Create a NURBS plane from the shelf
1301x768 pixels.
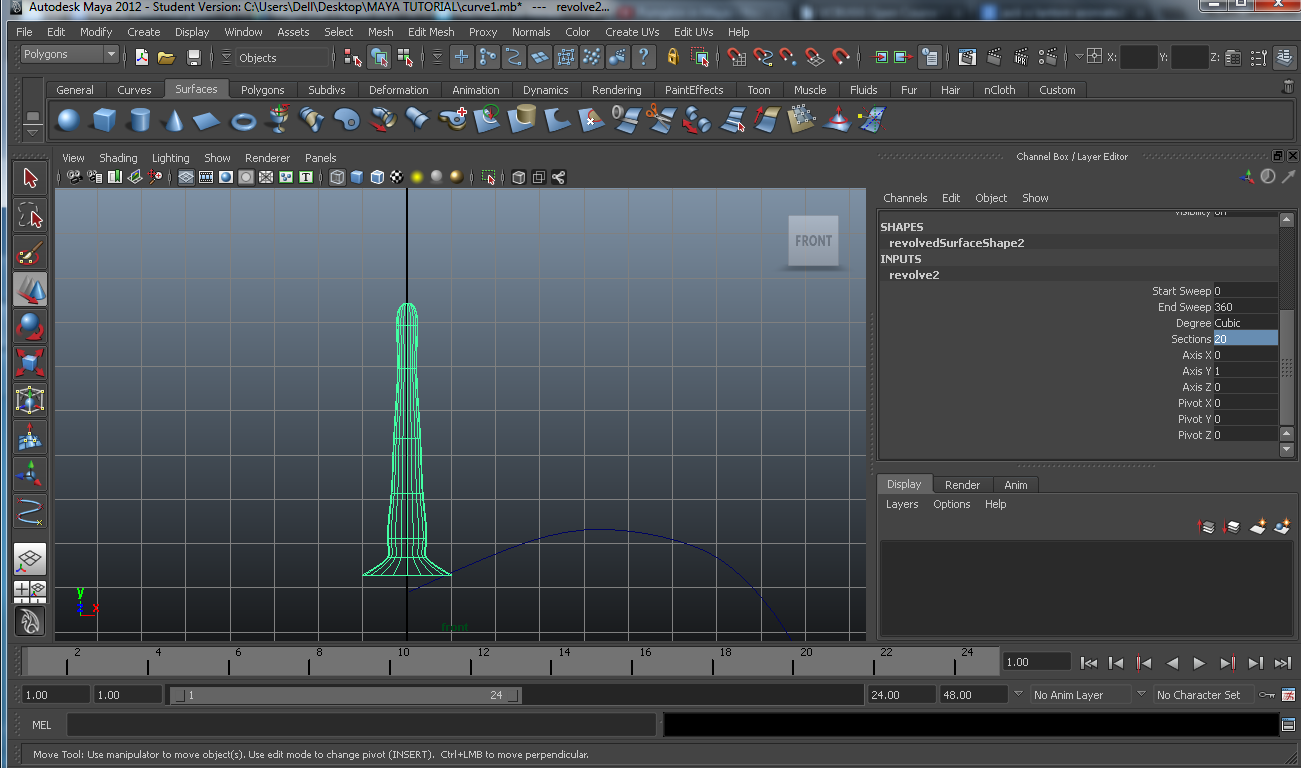[x=207, y=121]
